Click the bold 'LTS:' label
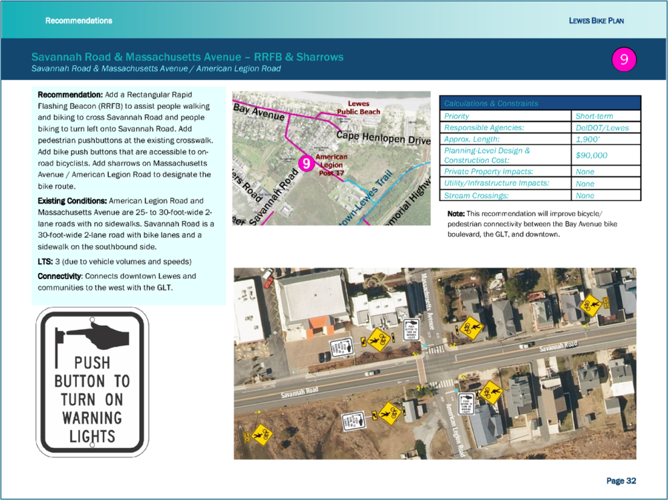Viewport: 668px width, 500px height. 45,261
